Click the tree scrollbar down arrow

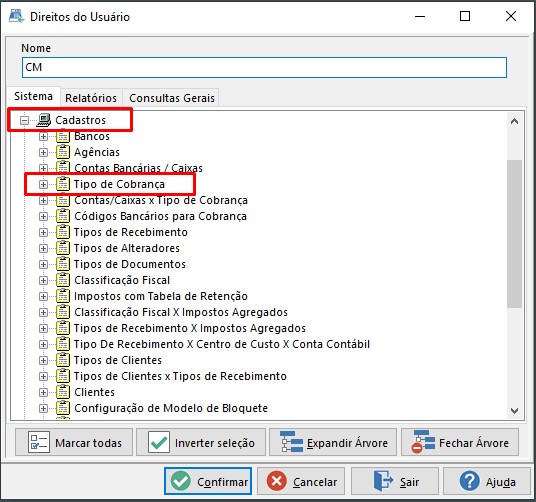pos(514,410)
